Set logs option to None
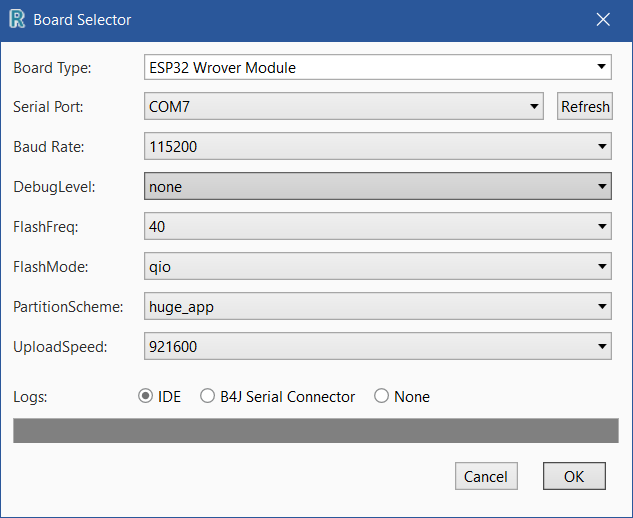The width and height of the screenshot is (633, 518). [381, 396]
